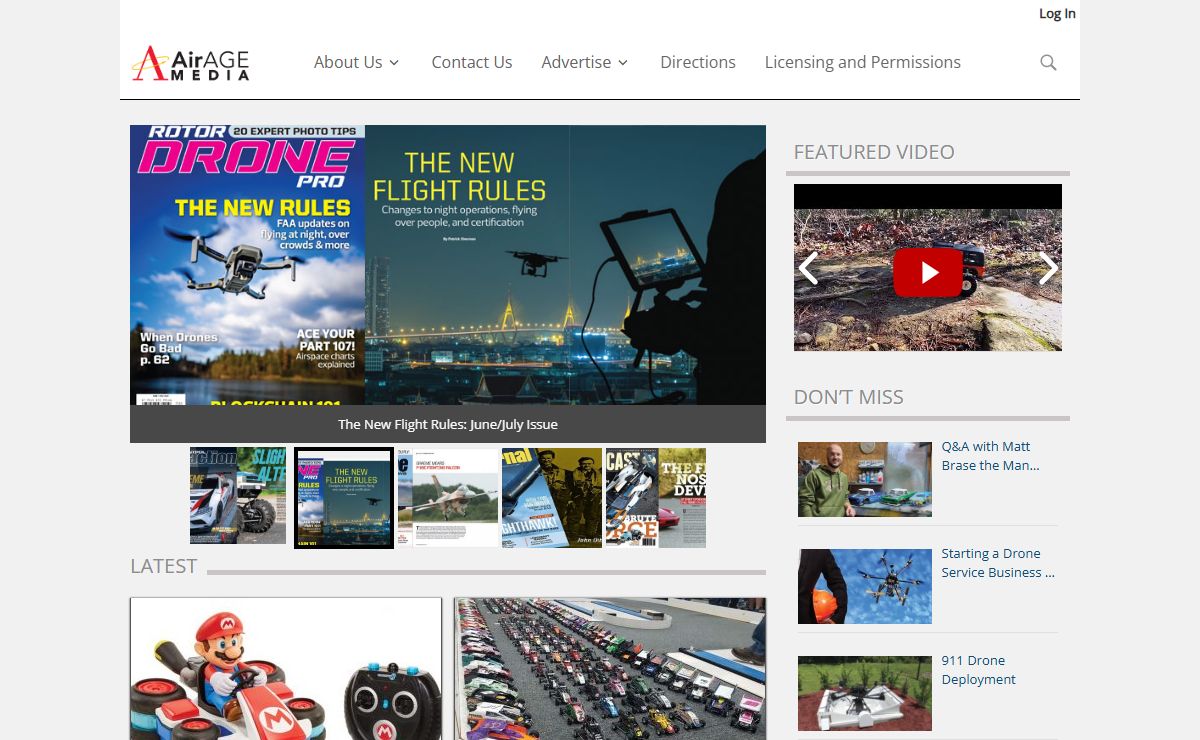Click the drone service business thumbnail photo

pos(865,586)
